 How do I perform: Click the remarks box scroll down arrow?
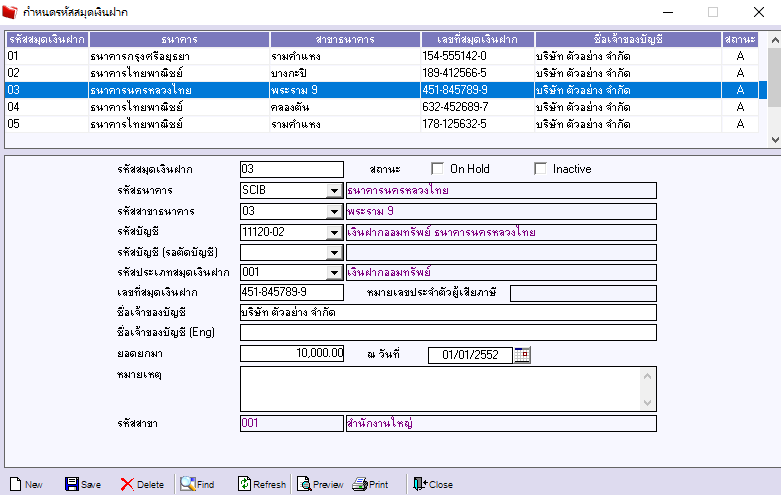coord(648,402)
